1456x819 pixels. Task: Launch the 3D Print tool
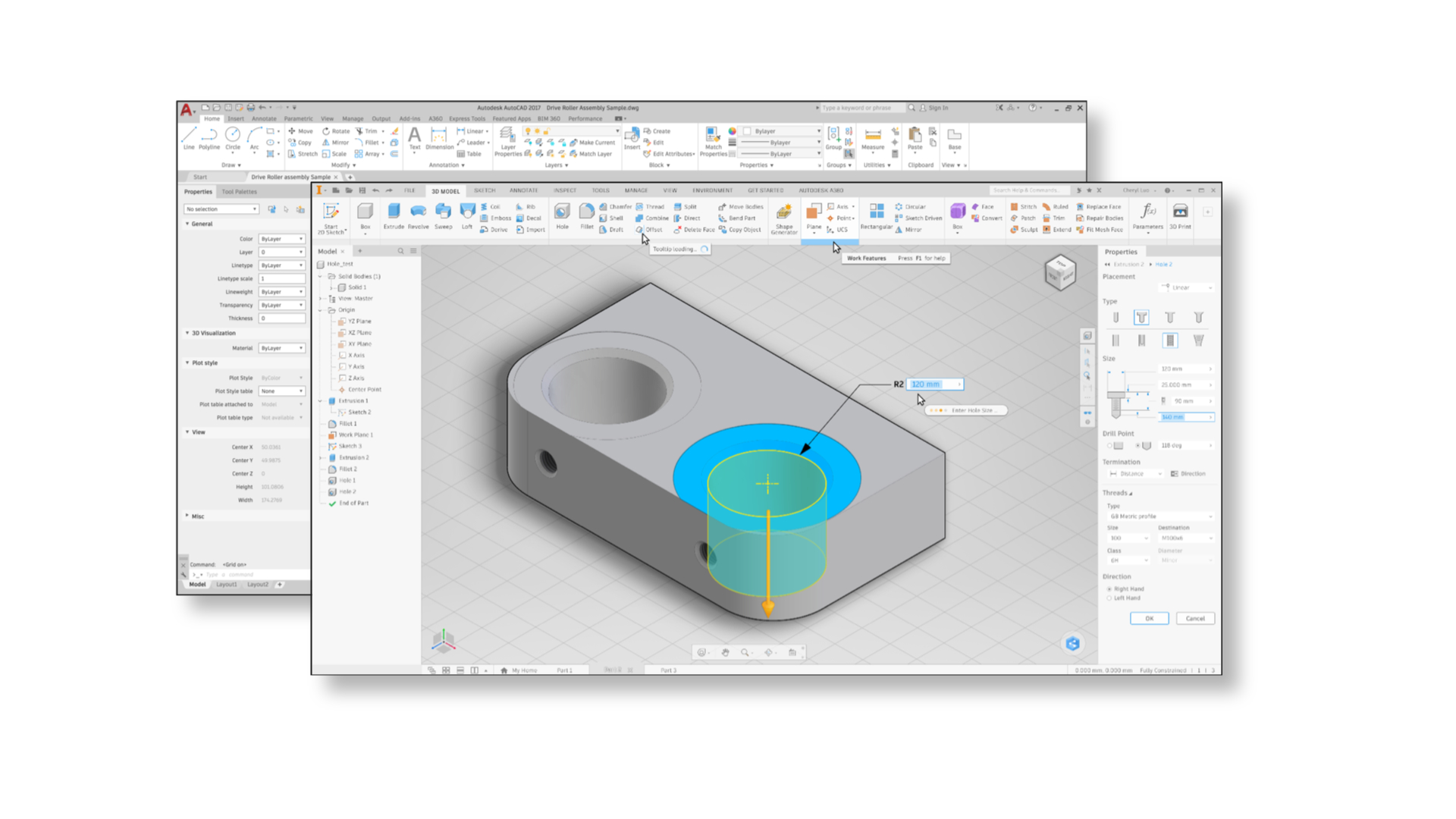coord(1180,216)
